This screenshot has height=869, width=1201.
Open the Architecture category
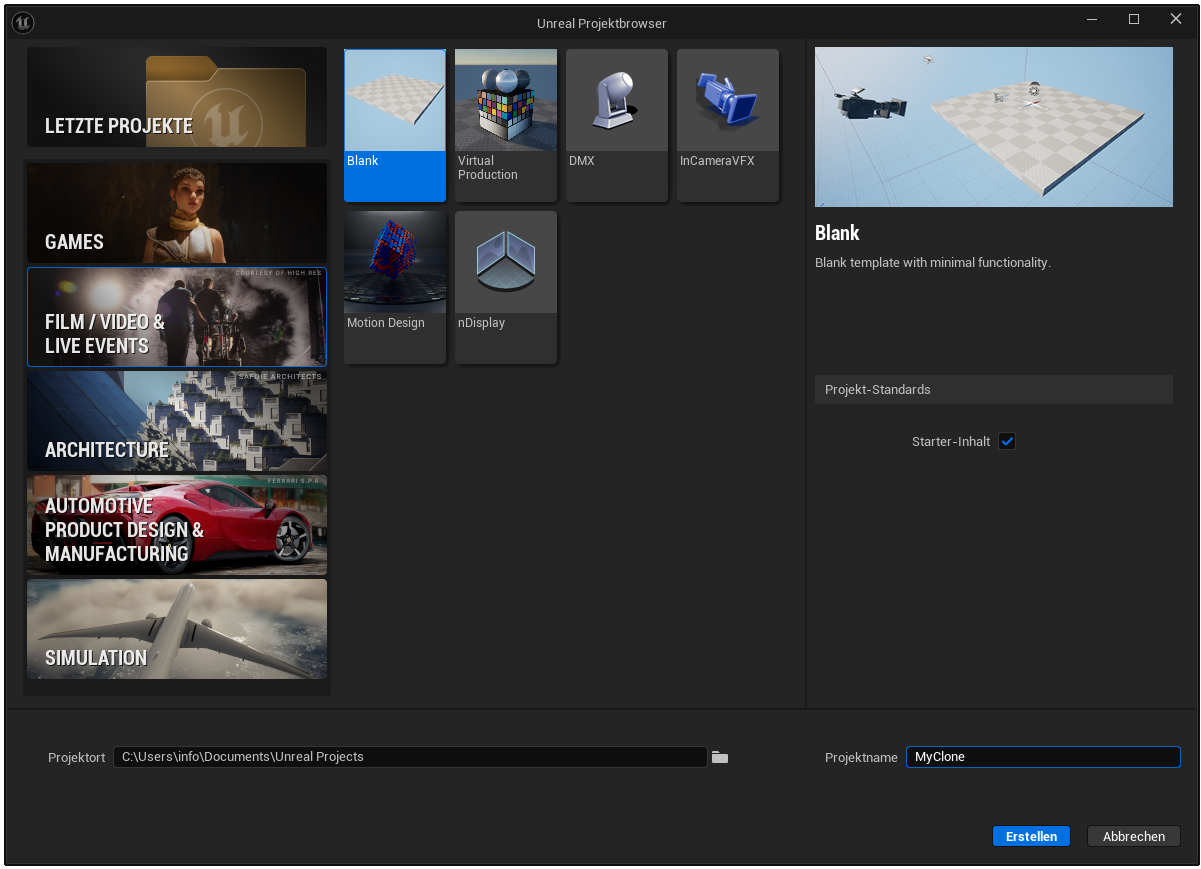click(177, 421)
